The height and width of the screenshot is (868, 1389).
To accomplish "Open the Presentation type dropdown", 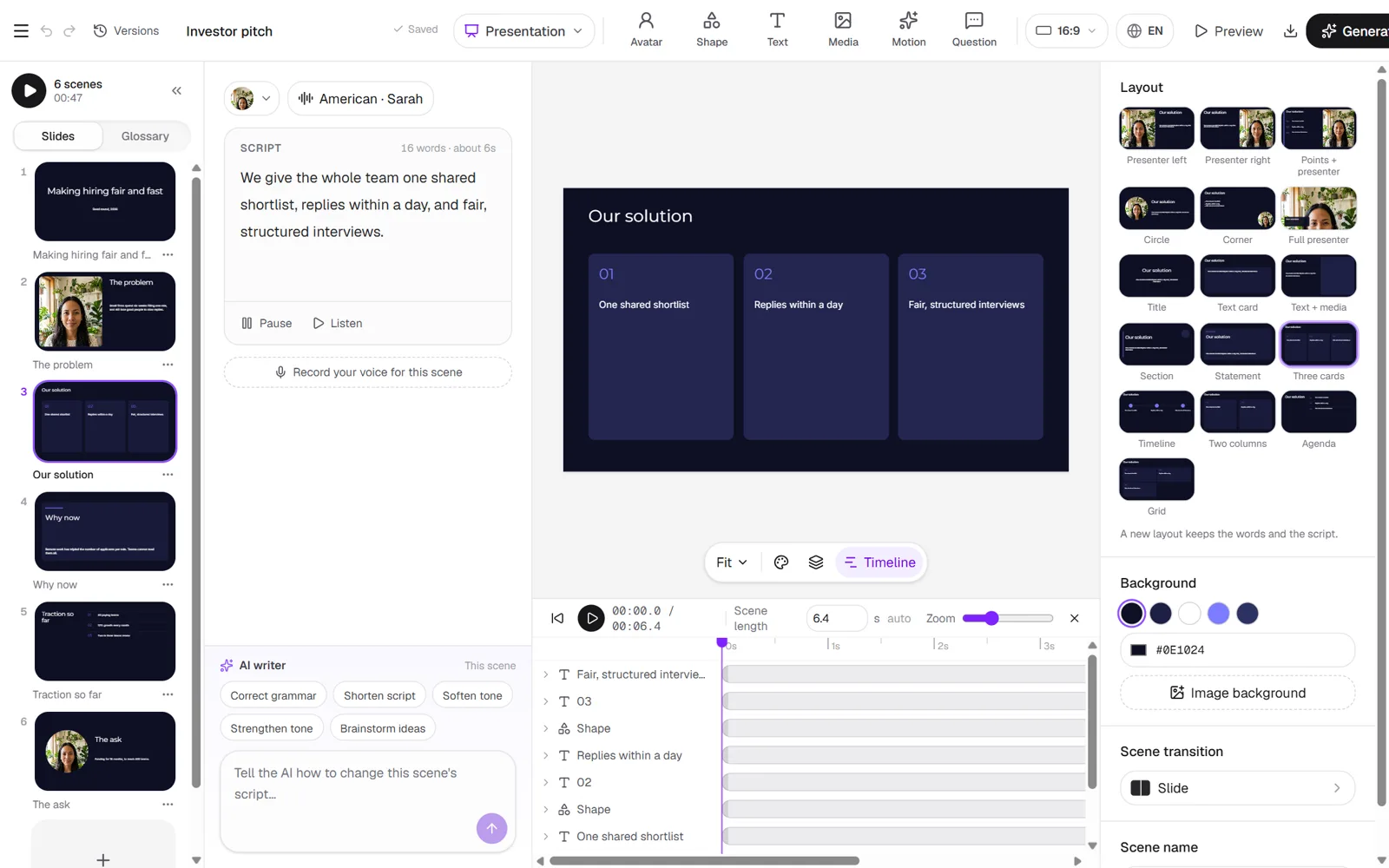I will tap(524, 31).
